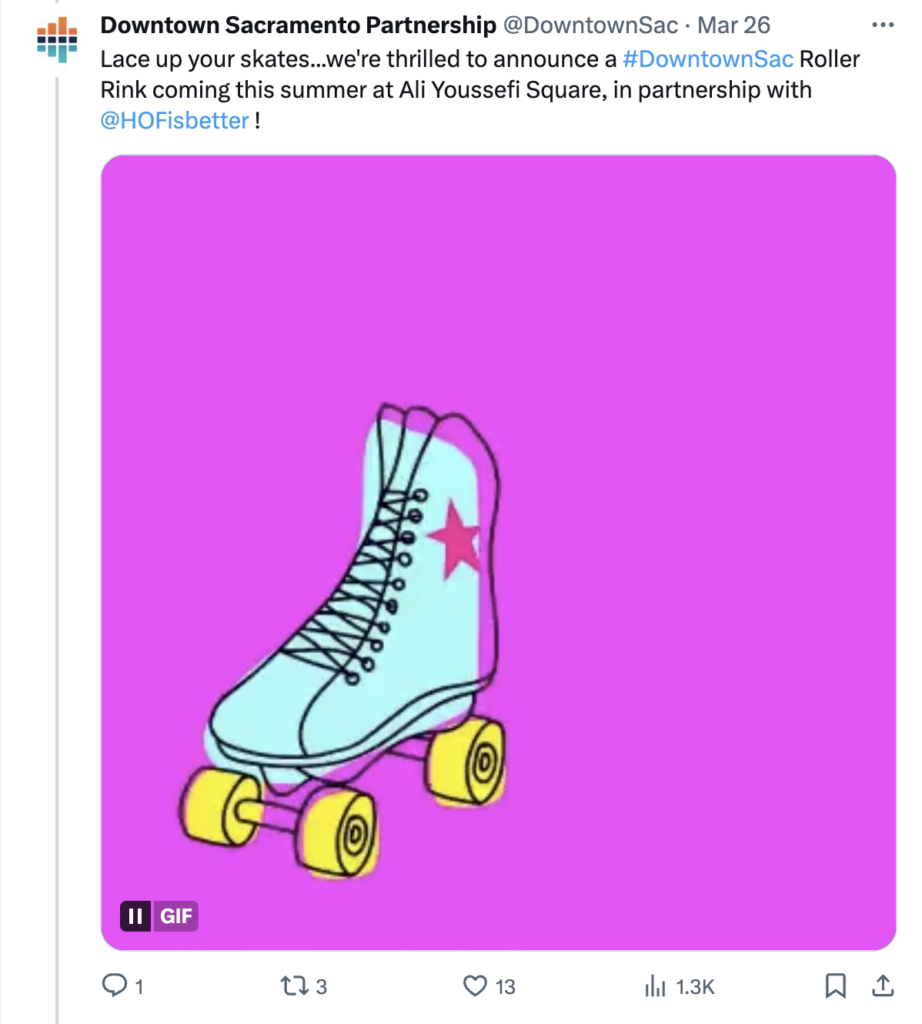922x1024 pixels.
Task: Open the Mar 26 timestamp link
Action: tap(734, 25)
